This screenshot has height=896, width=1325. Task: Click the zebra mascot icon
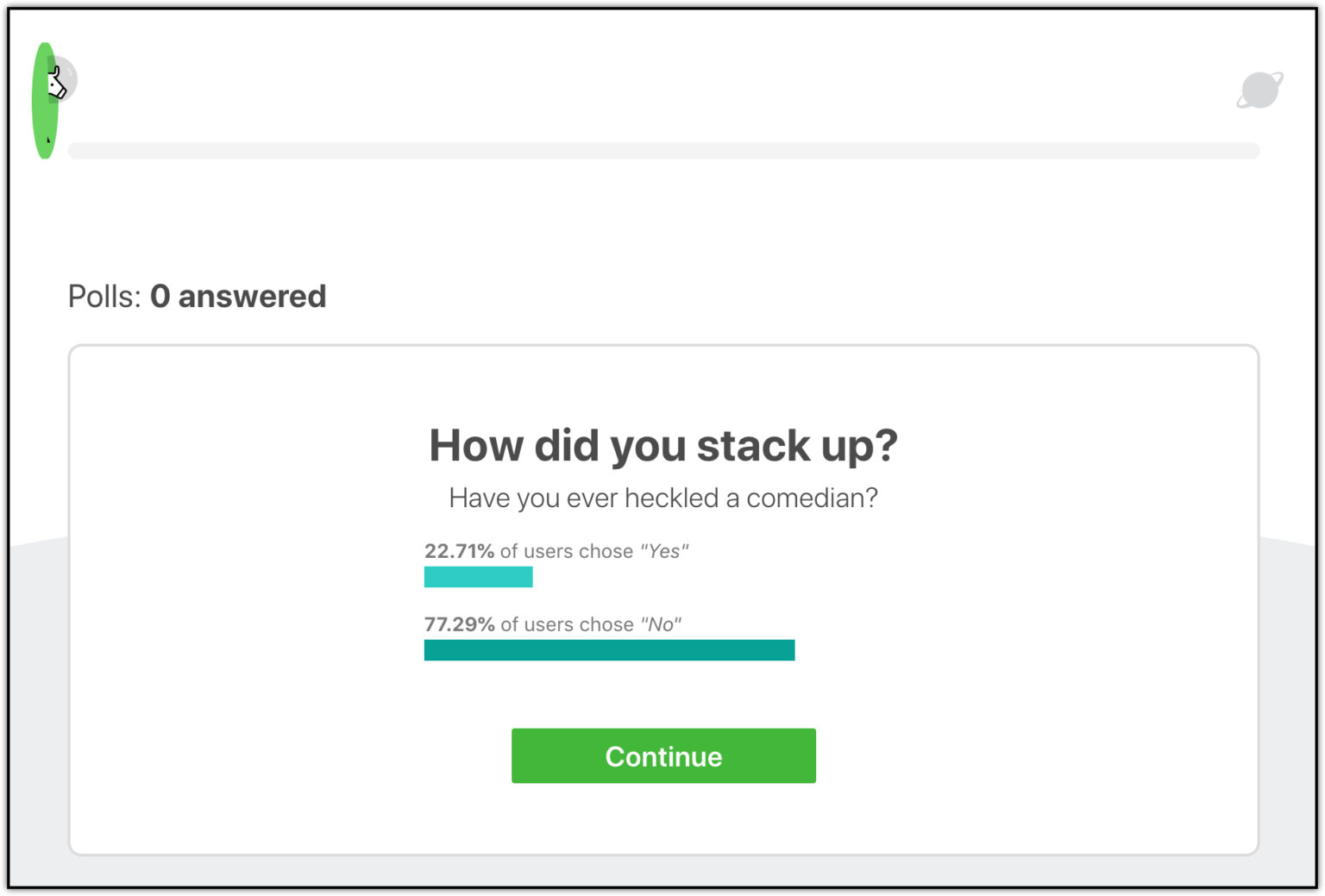pyautogui.click(x=59, y=82)
